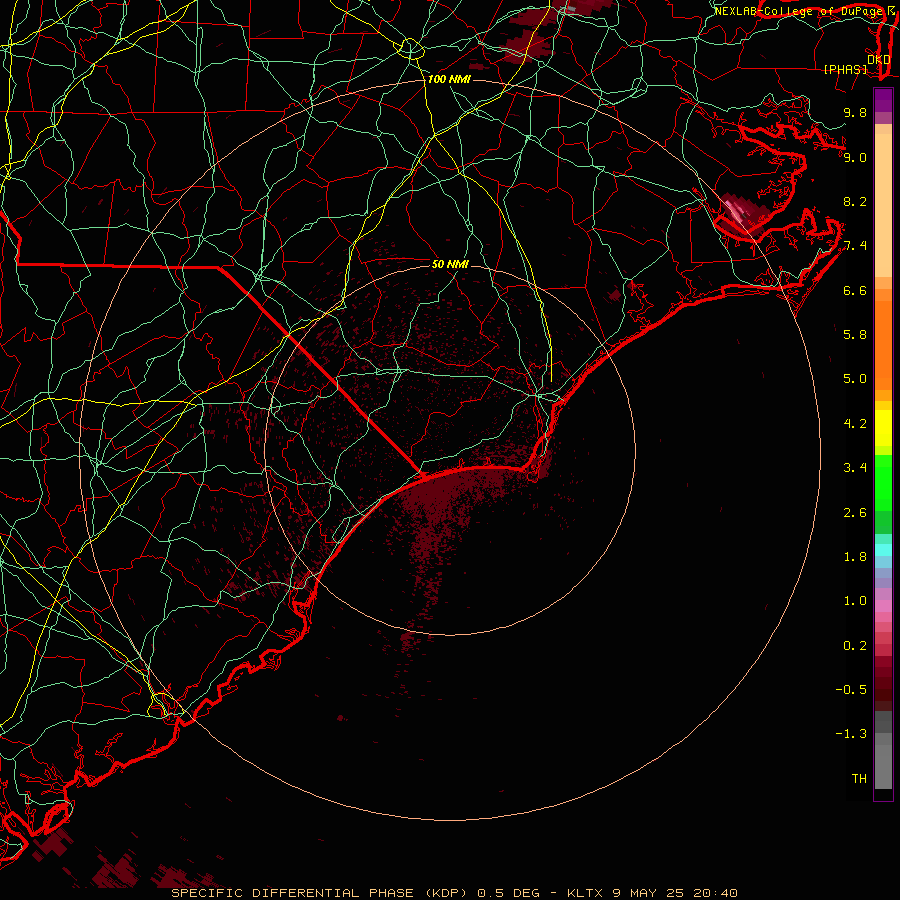The image size is (900, 900).
Task: Click the -0.5 value on the color scale
Action: (x=851, y=690)
